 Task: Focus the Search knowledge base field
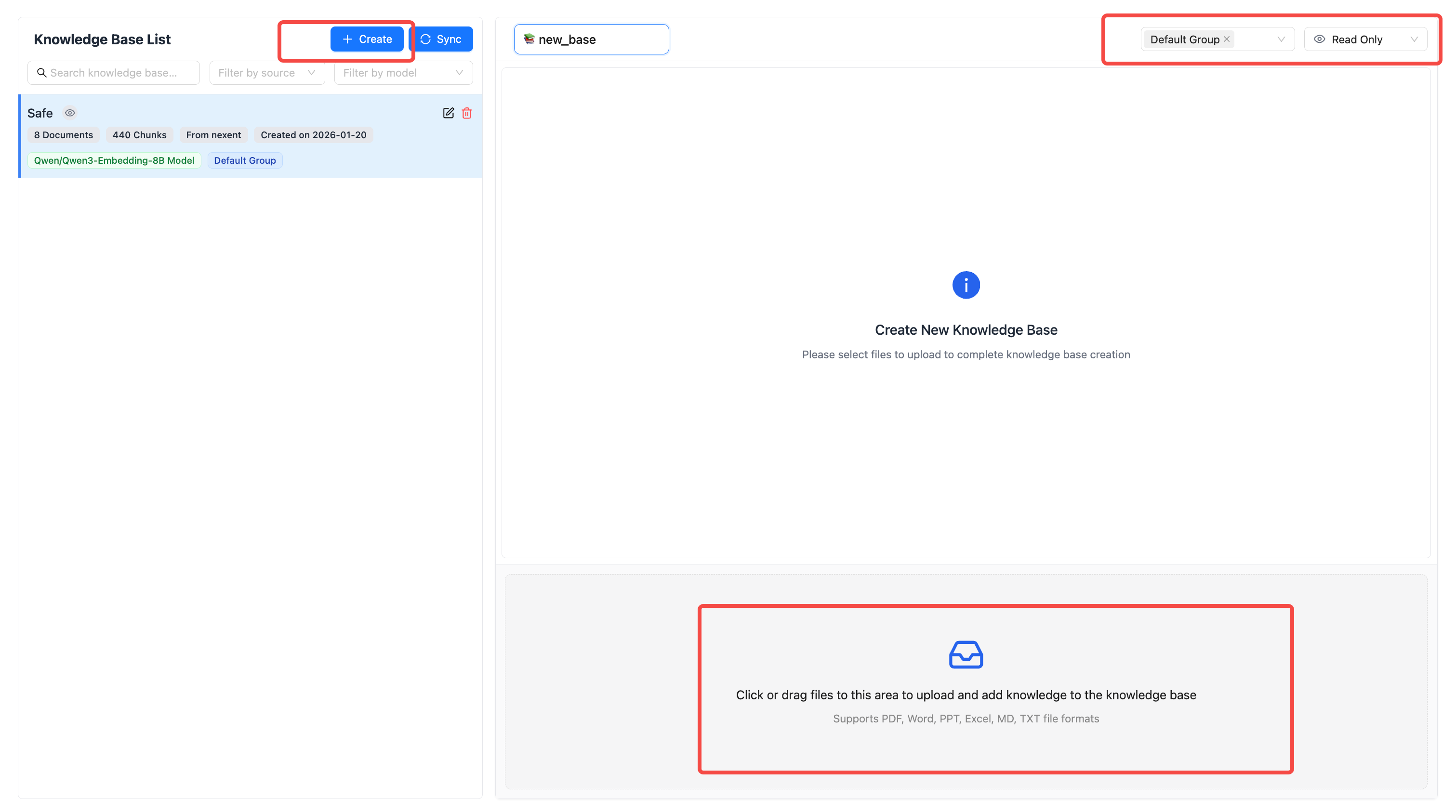coord(121,73)
